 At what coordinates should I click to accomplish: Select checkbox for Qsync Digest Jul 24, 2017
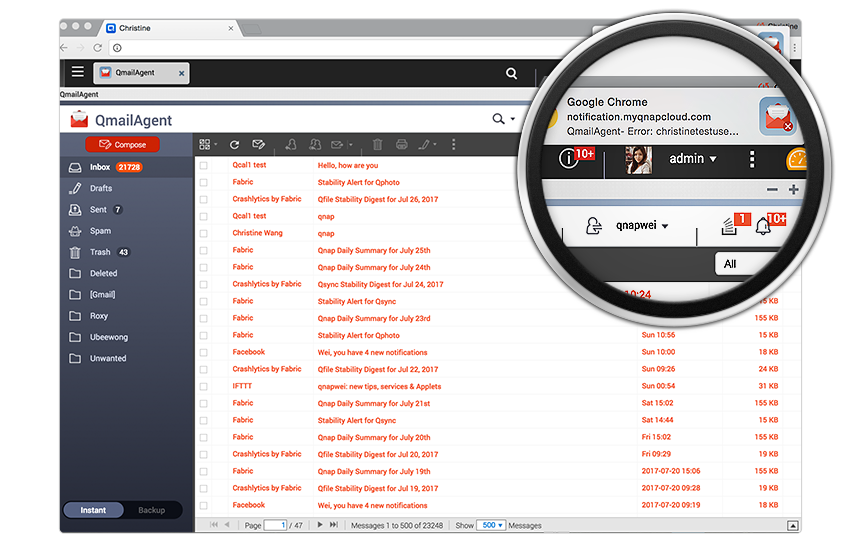tap(203, 284)
